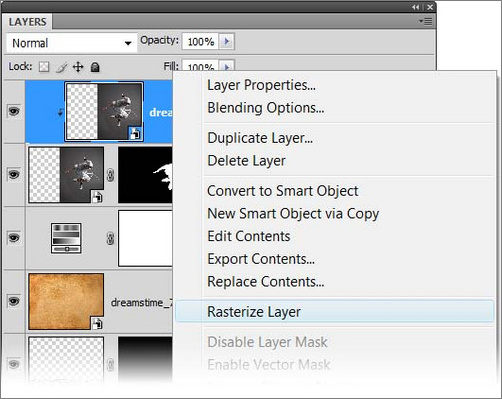
Task: Hide the selected top smart object layer
Action: point(14,111)
